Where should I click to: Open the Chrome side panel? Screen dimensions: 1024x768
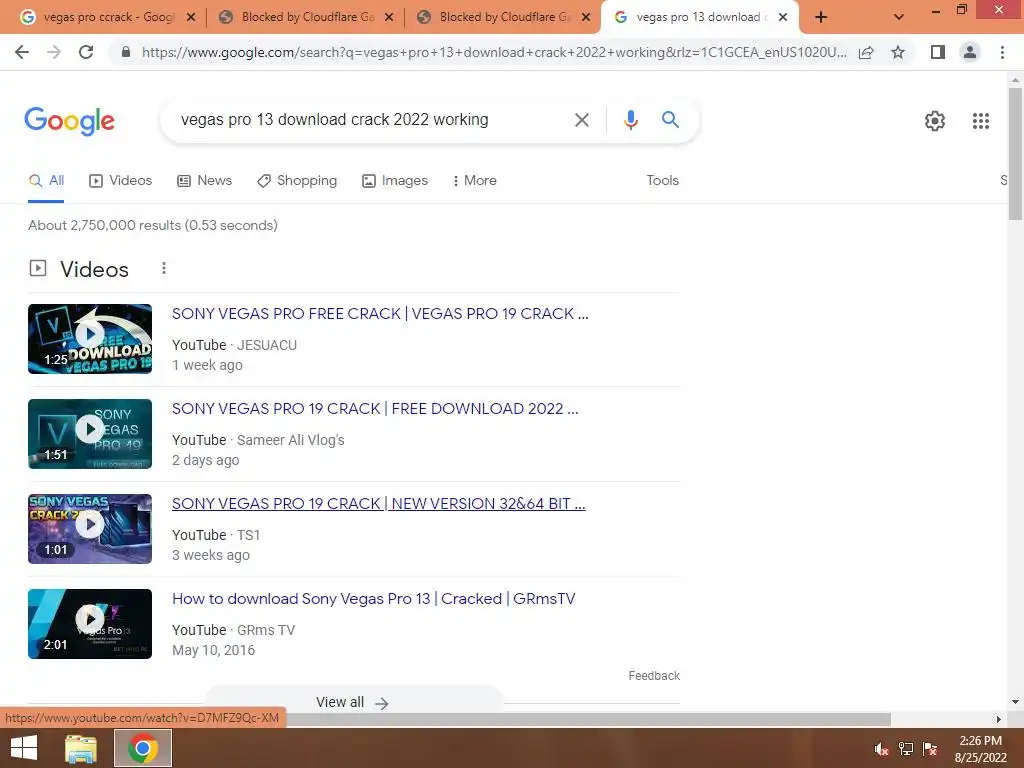point(938,52)
